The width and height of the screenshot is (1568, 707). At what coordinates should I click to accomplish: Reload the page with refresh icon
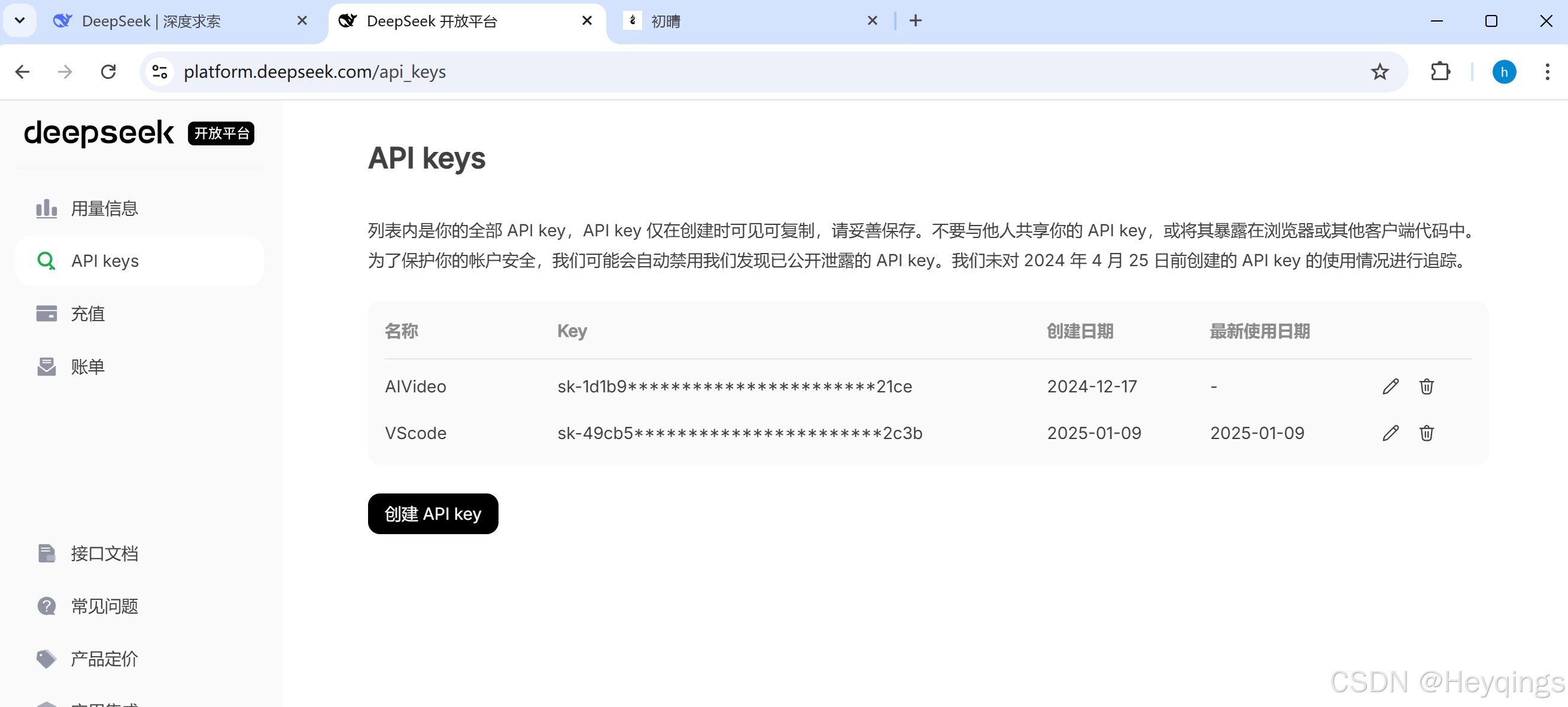(x=108, y=72)
